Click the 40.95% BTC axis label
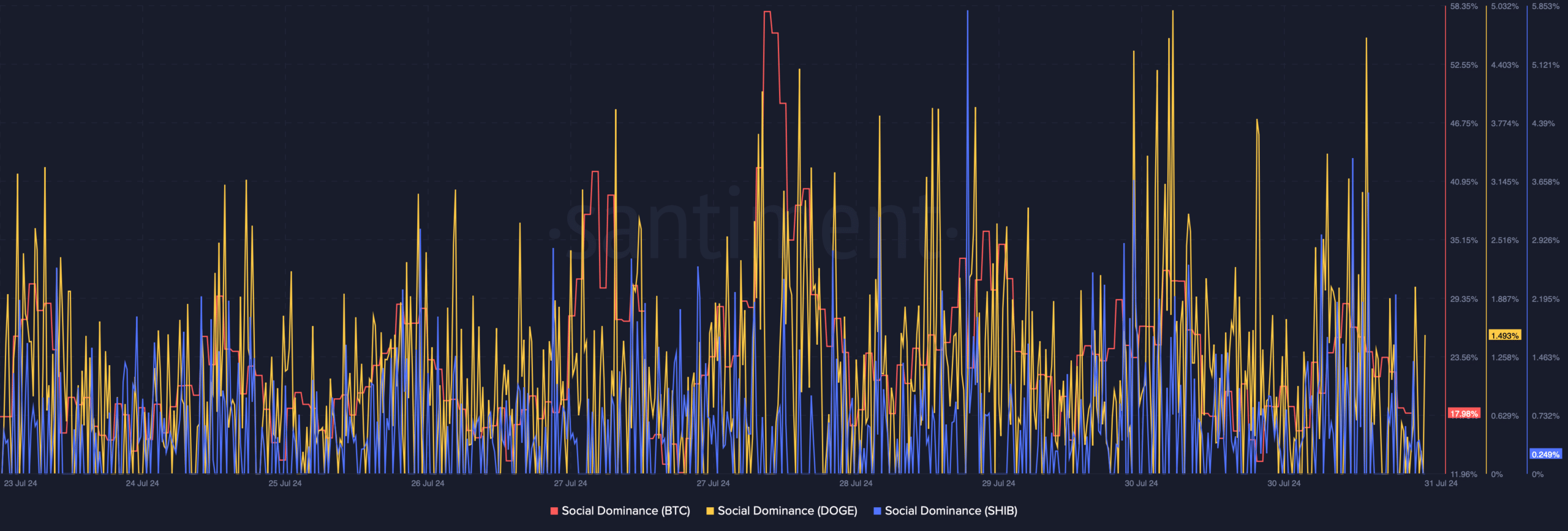This screenshot has width=1568, height=531. 1464,182
